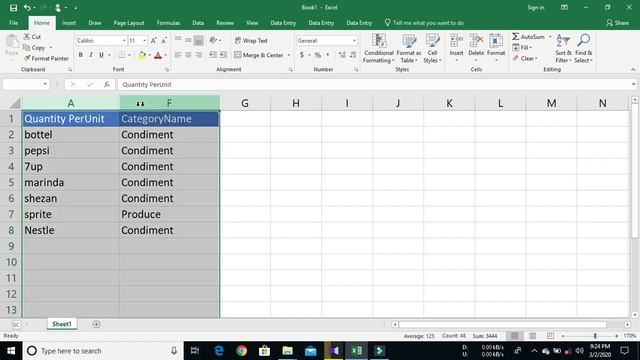Open the Font name dropdown Calibri
This screenshot has width=640, height=360.
[124, 40]
